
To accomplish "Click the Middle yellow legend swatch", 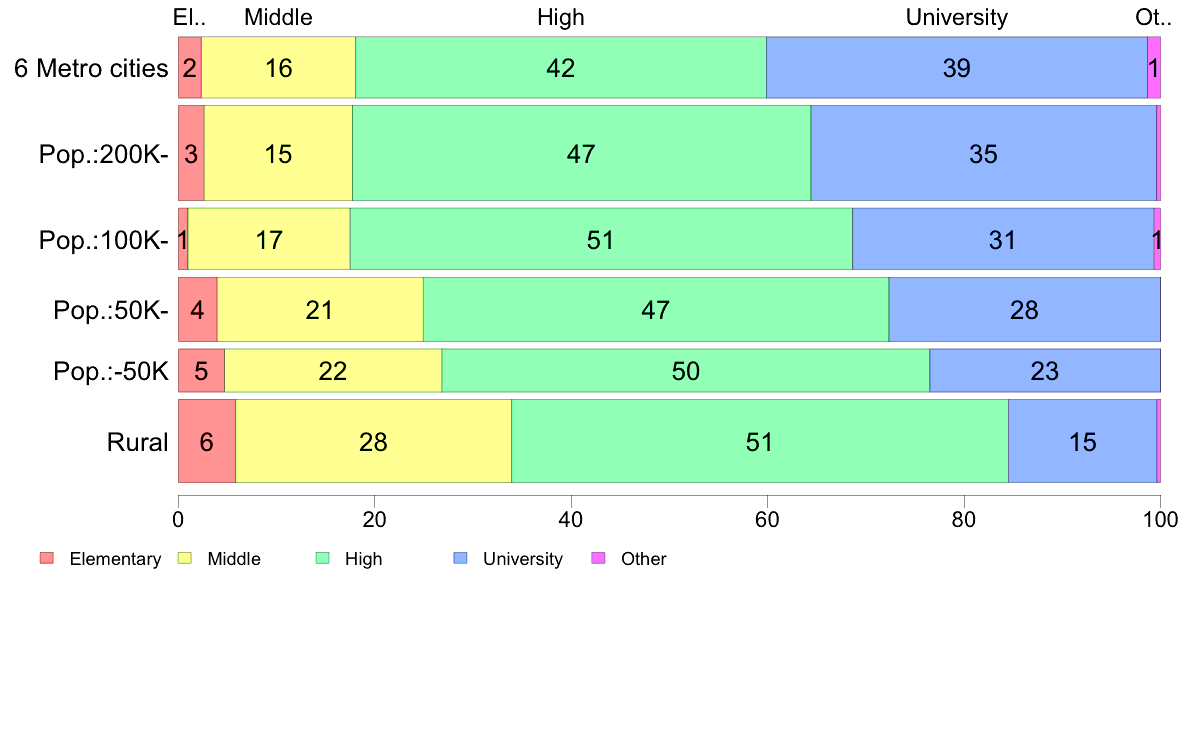I will [184, 559].
